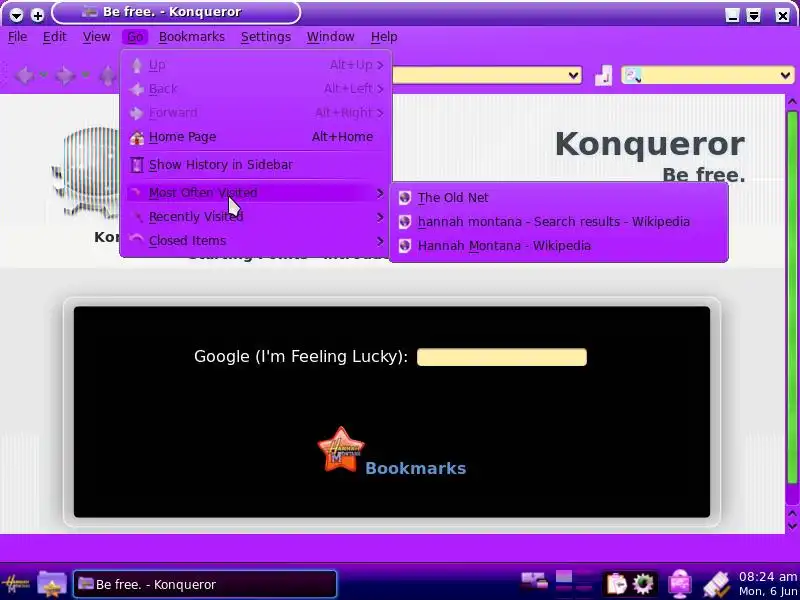Choose Home Page from Go menu
This screenshot has width=800, height=600.
pos(256,137)
